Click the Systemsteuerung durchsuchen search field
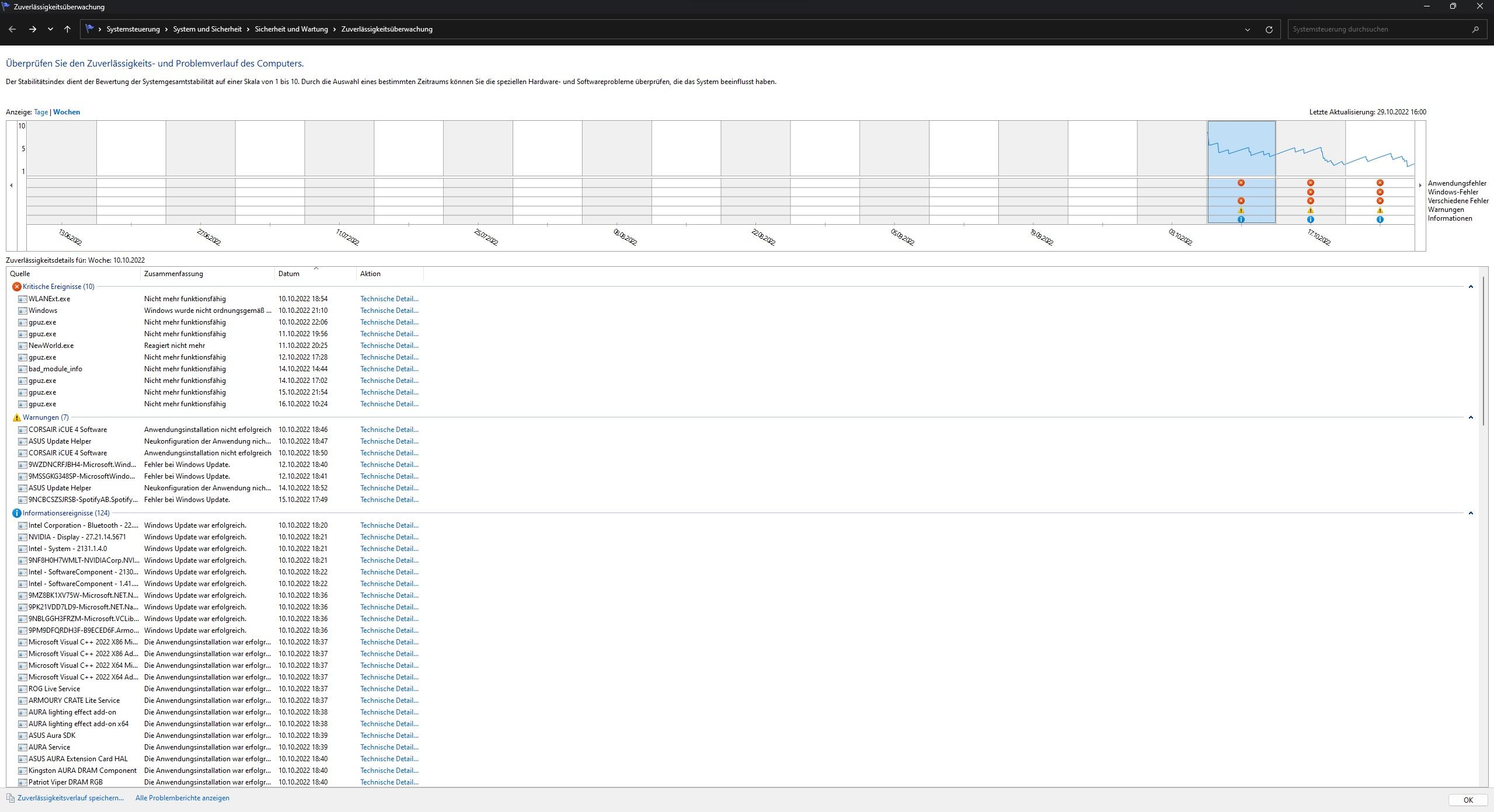Viewport: 1494px width, 812px height. click(x=1378, y=29)
